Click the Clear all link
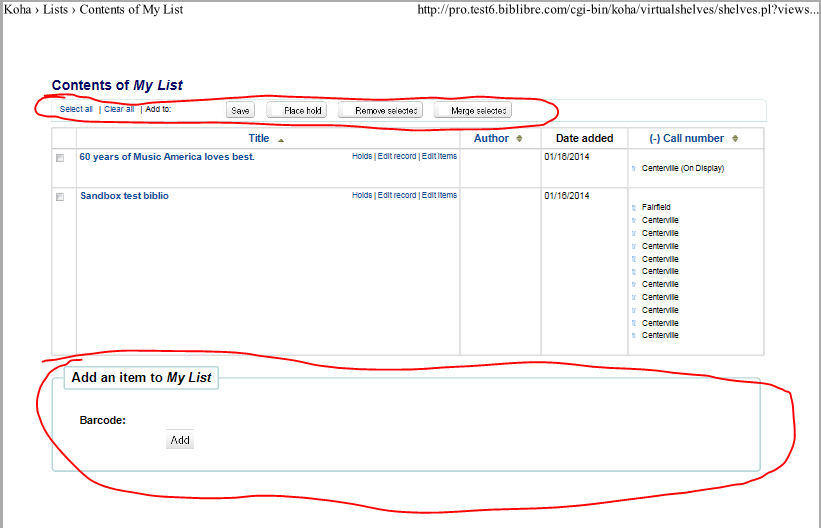Image resolution: width=821 pixels, height=528 pixels. [x=119, y=109]
